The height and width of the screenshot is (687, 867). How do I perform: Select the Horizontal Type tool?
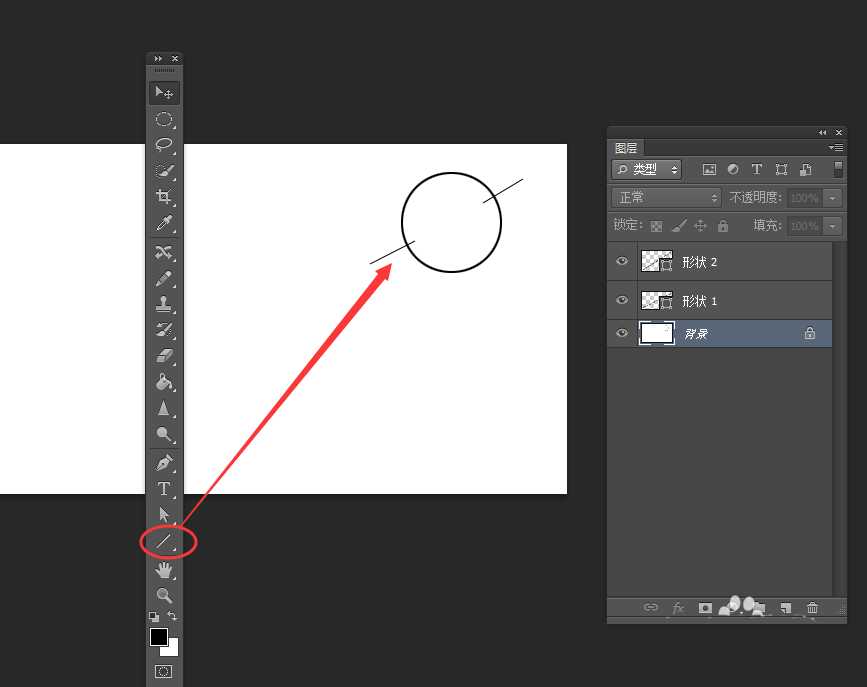click(164, 489)
